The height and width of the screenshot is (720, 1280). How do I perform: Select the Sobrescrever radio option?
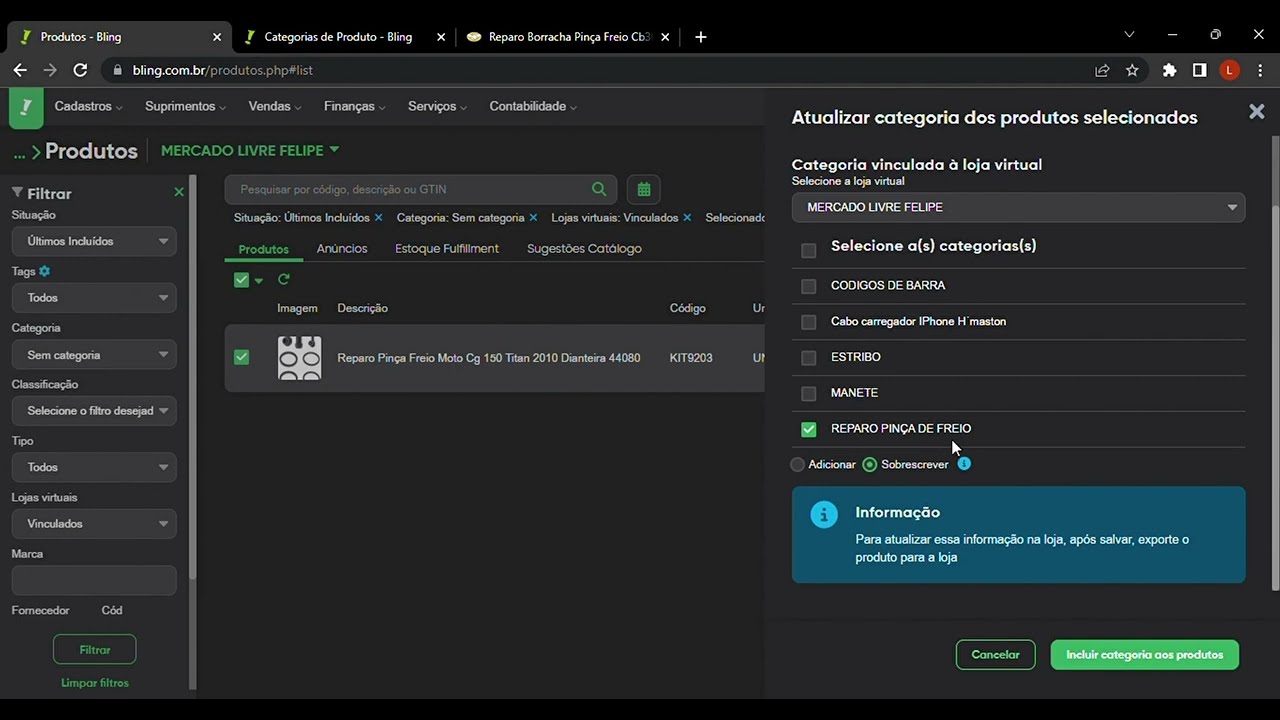tap(869, 464)
